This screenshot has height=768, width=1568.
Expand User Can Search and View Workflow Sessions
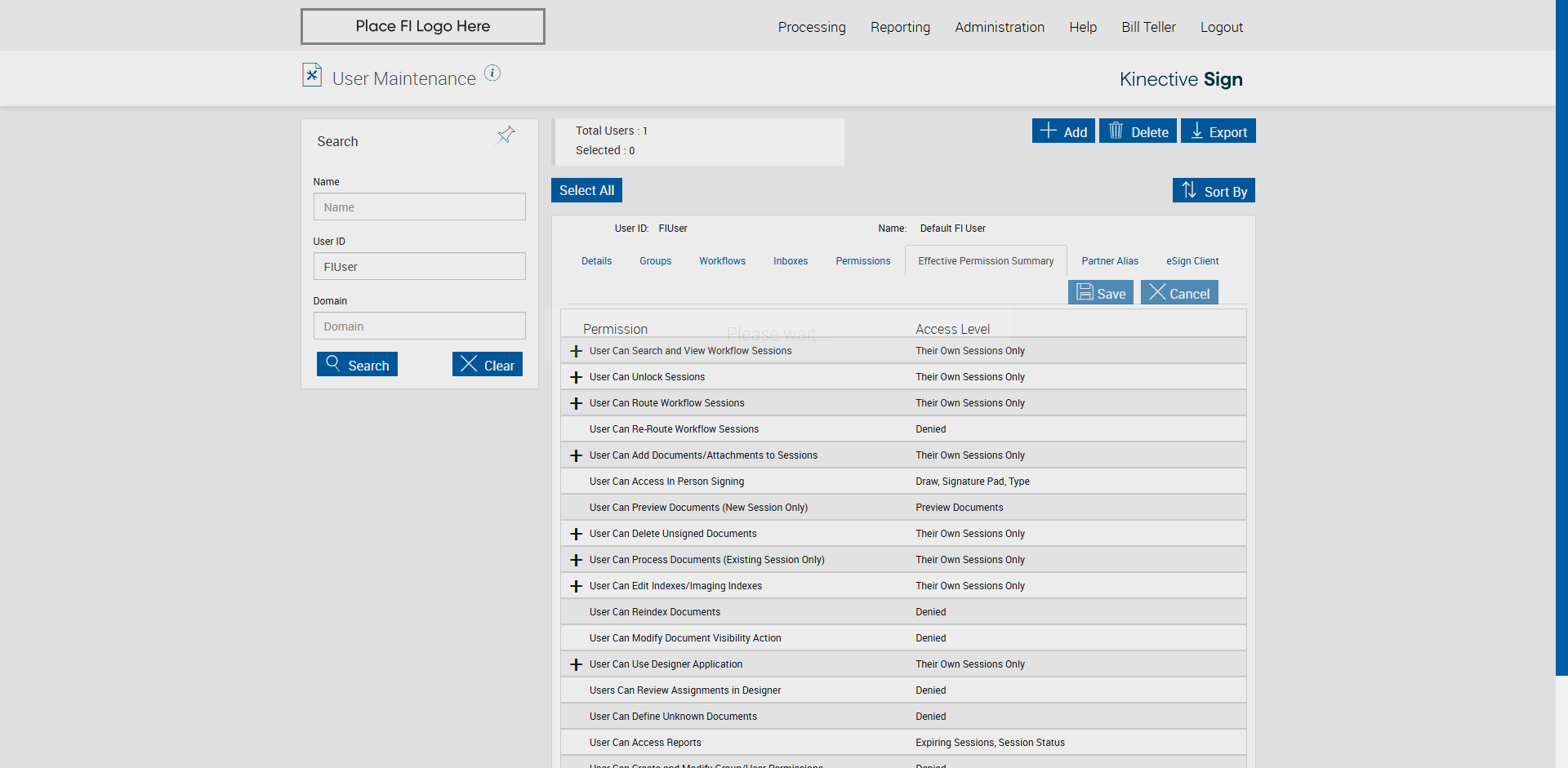[577, 351]
